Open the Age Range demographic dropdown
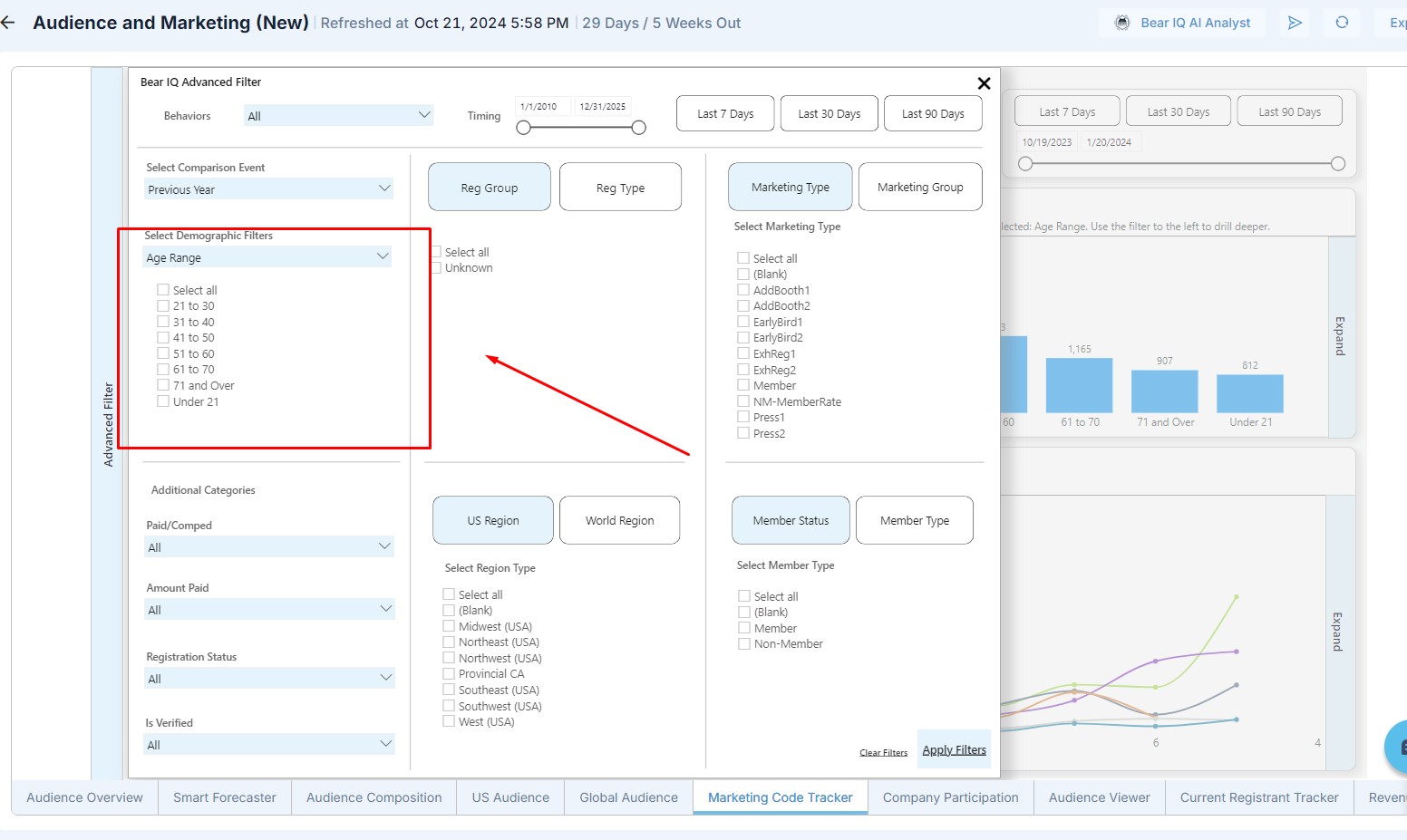Screen dimensions: 1407x840 point(268,256)
